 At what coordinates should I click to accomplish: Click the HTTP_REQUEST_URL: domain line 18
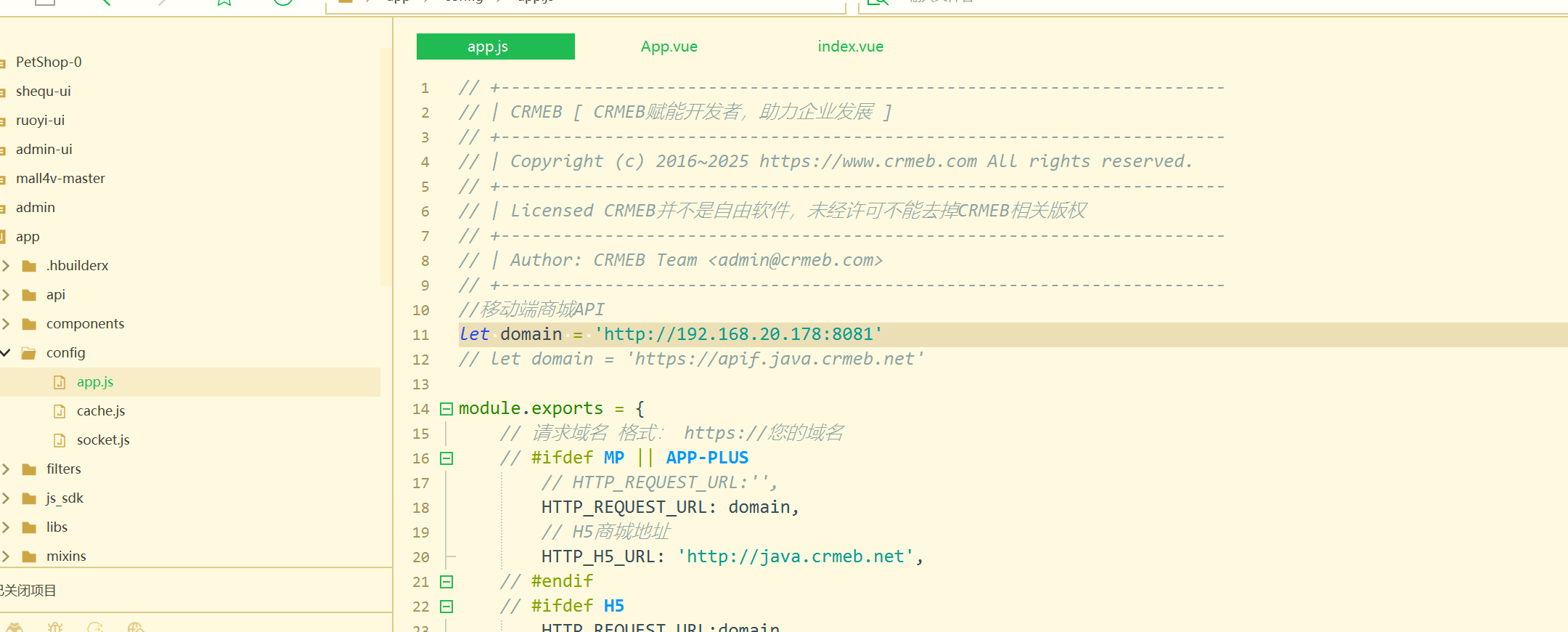[670, 508]
